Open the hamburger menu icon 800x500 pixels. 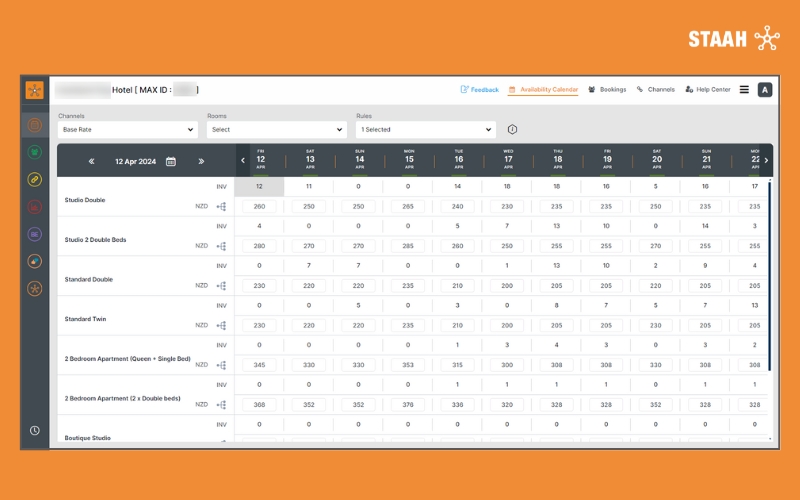pyautogui.click(x=744, y=90)
